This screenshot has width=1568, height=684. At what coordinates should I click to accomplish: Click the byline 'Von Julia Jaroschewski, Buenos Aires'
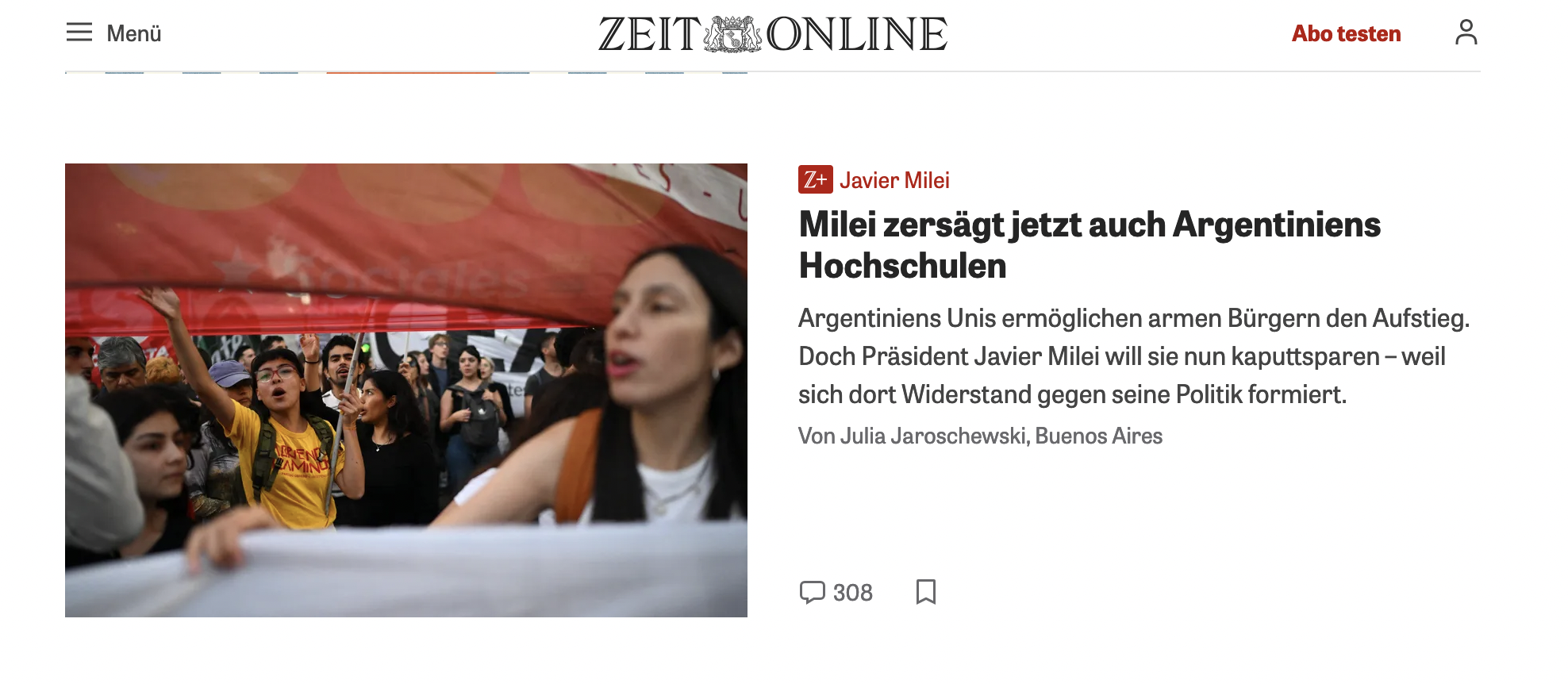980,436
